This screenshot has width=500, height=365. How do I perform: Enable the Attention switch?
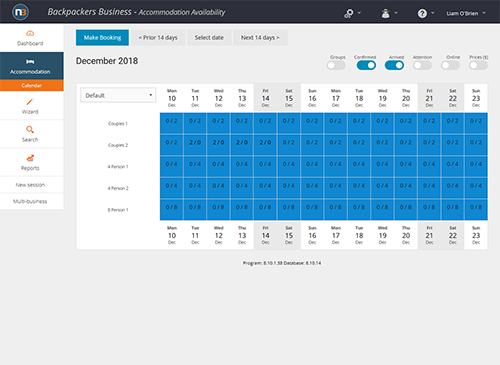tap(422, 65)
